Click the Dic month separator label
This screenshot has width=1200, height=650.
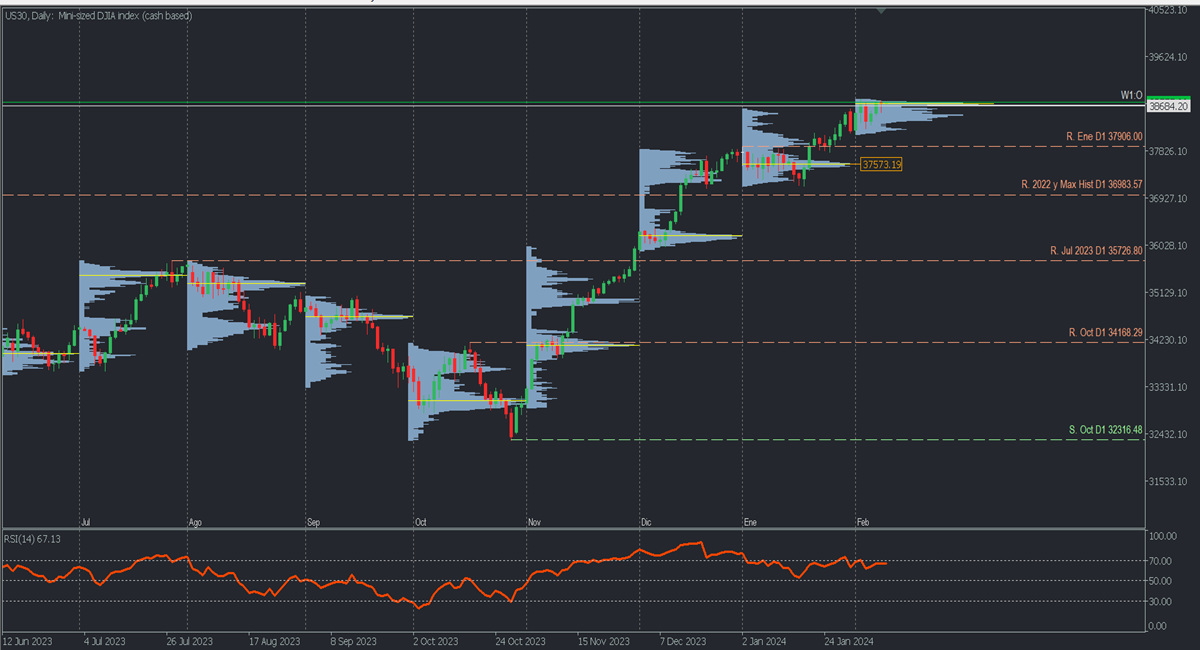[x=646, y=522]
